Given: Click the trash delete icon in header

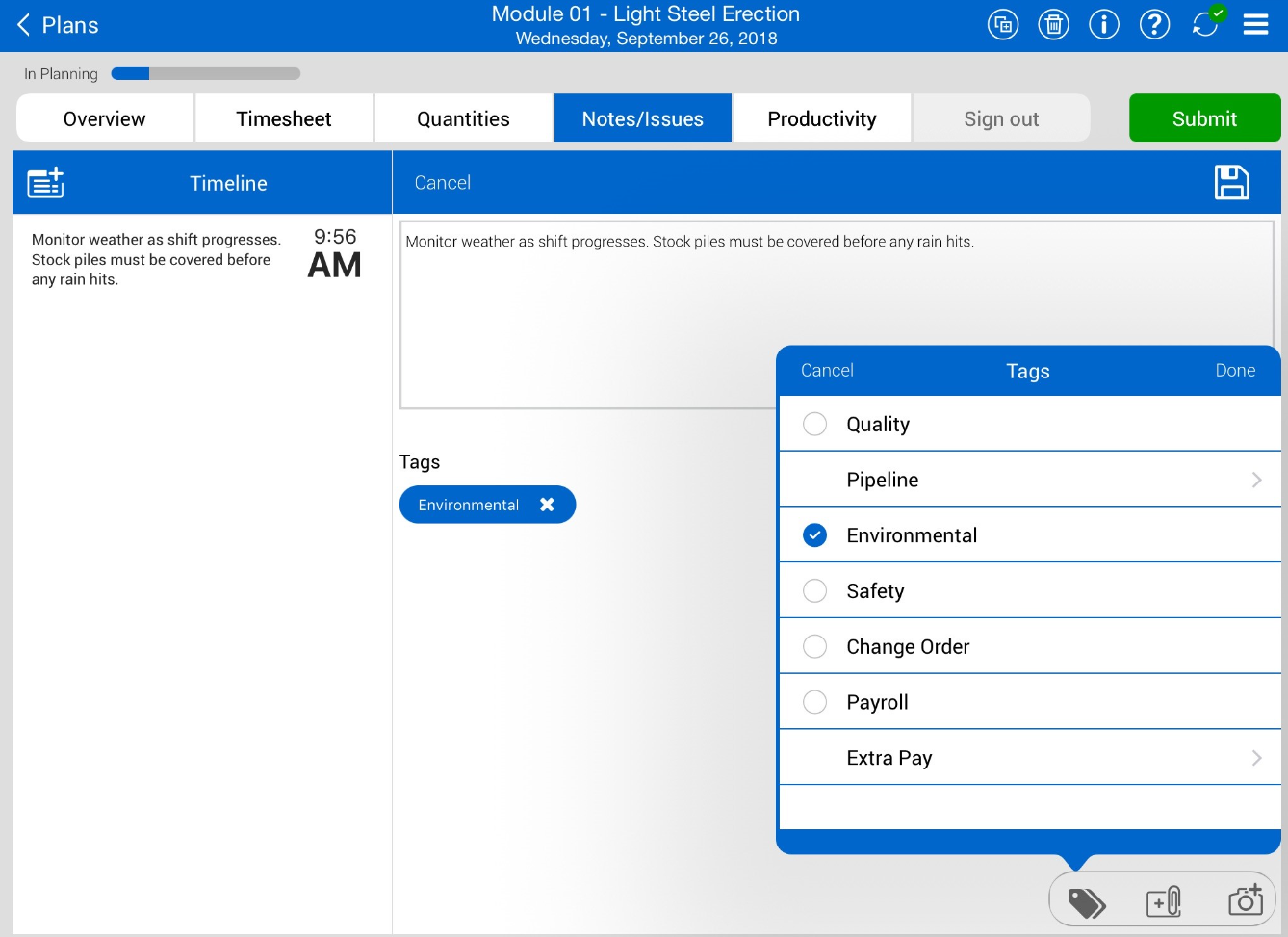Looking at the screenshot, I should click(x=1053, y=25).
